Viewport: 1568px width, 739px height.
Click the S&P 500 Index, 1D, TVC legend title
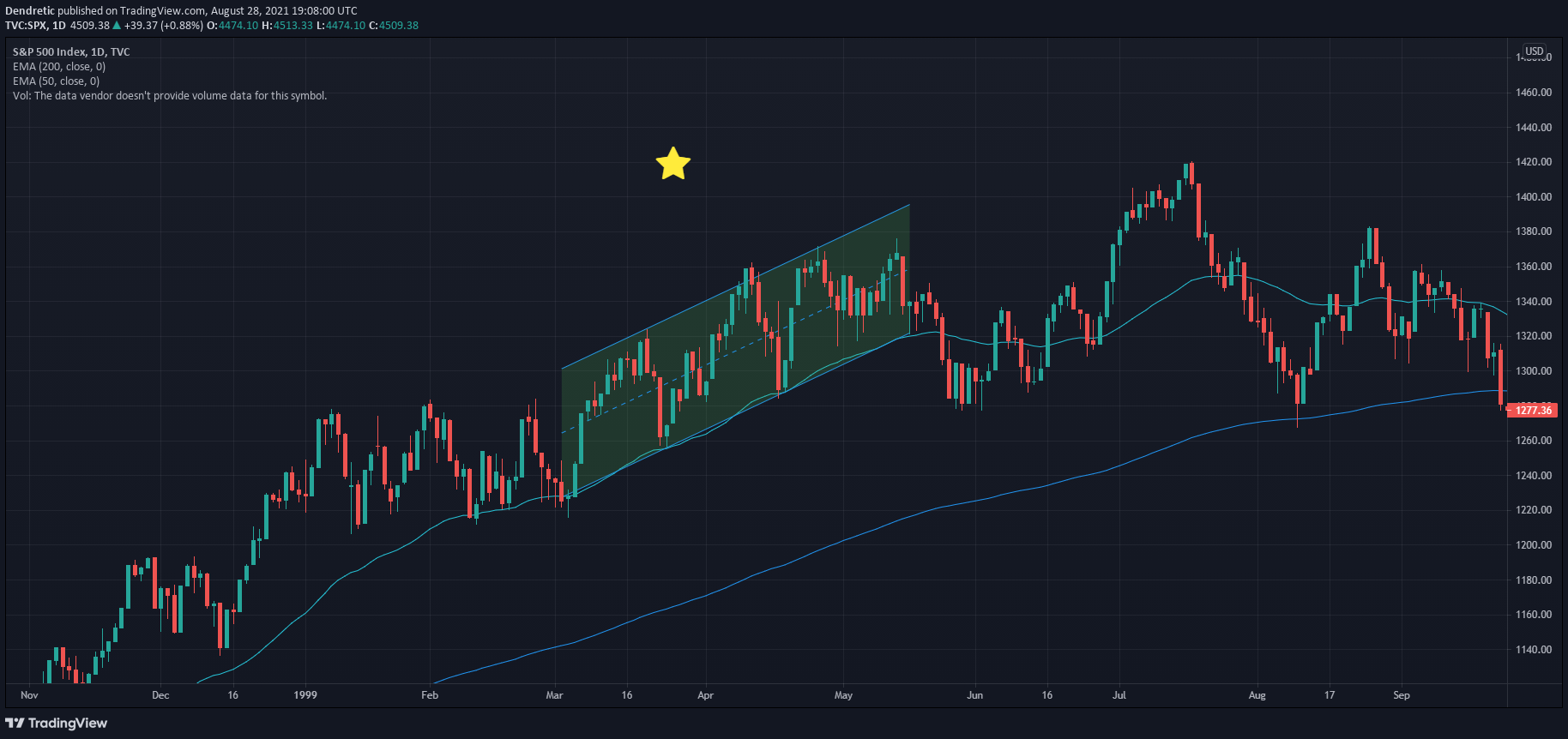click(71, 52)
